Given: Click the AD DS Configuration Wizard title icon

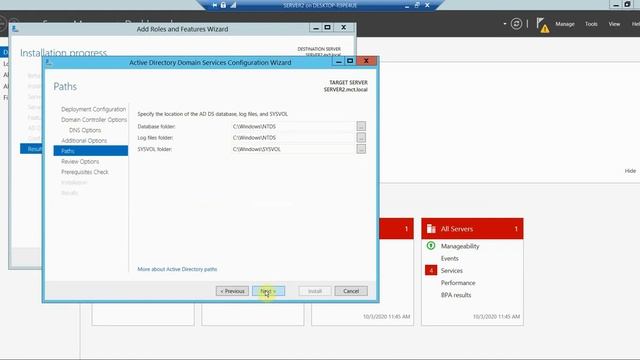Looking at the screenshot, I should (49, 62).
